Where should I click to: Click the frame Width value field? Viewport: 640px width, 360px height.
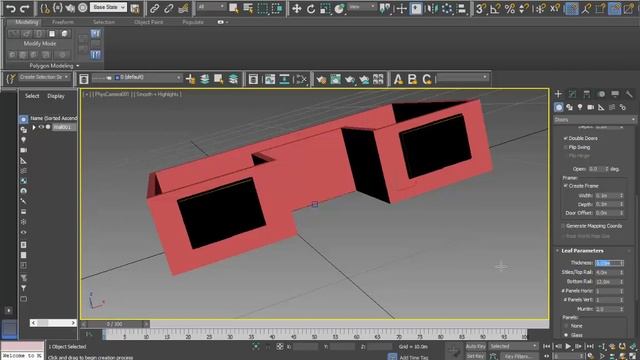tap(609, 196)
